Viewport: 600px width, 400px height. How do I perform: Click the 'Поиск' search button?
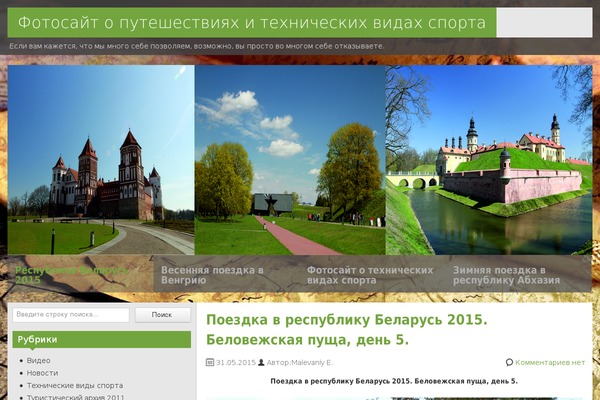pyautogui.click(x=162, y=315)
